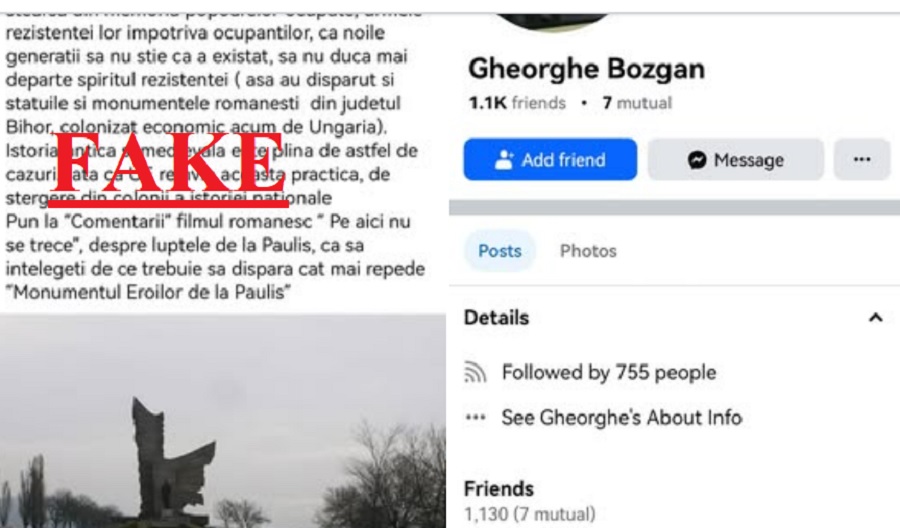Viewport: 900px width, 528px height.
Task: Open the Friends section heading
Action: [499, 489]
